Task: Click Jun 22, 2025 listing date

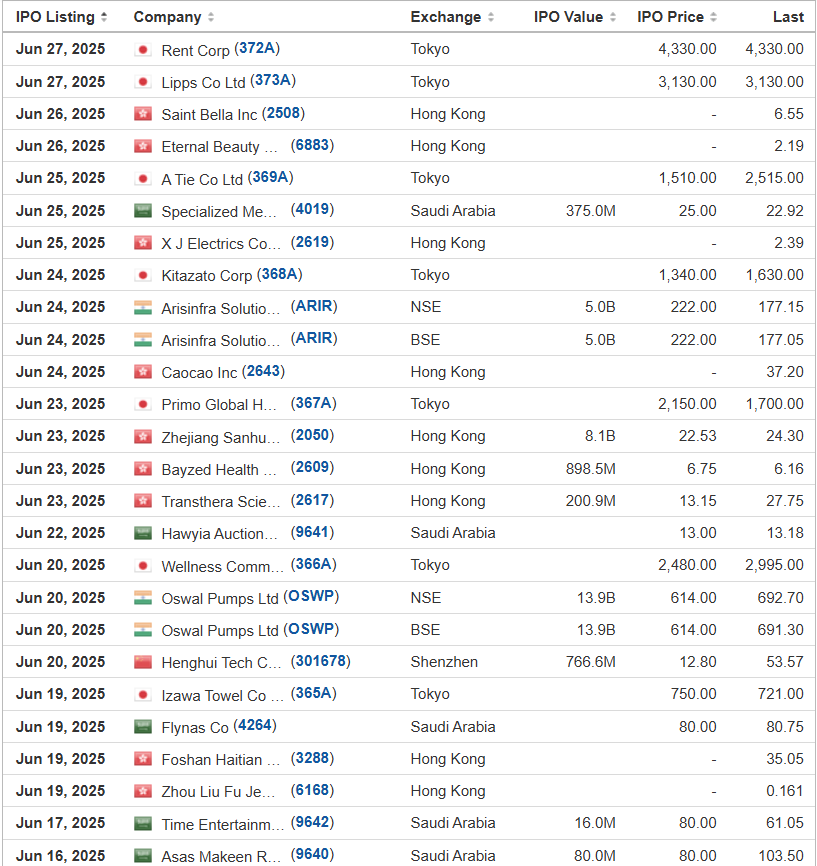Action: point(61,533)
